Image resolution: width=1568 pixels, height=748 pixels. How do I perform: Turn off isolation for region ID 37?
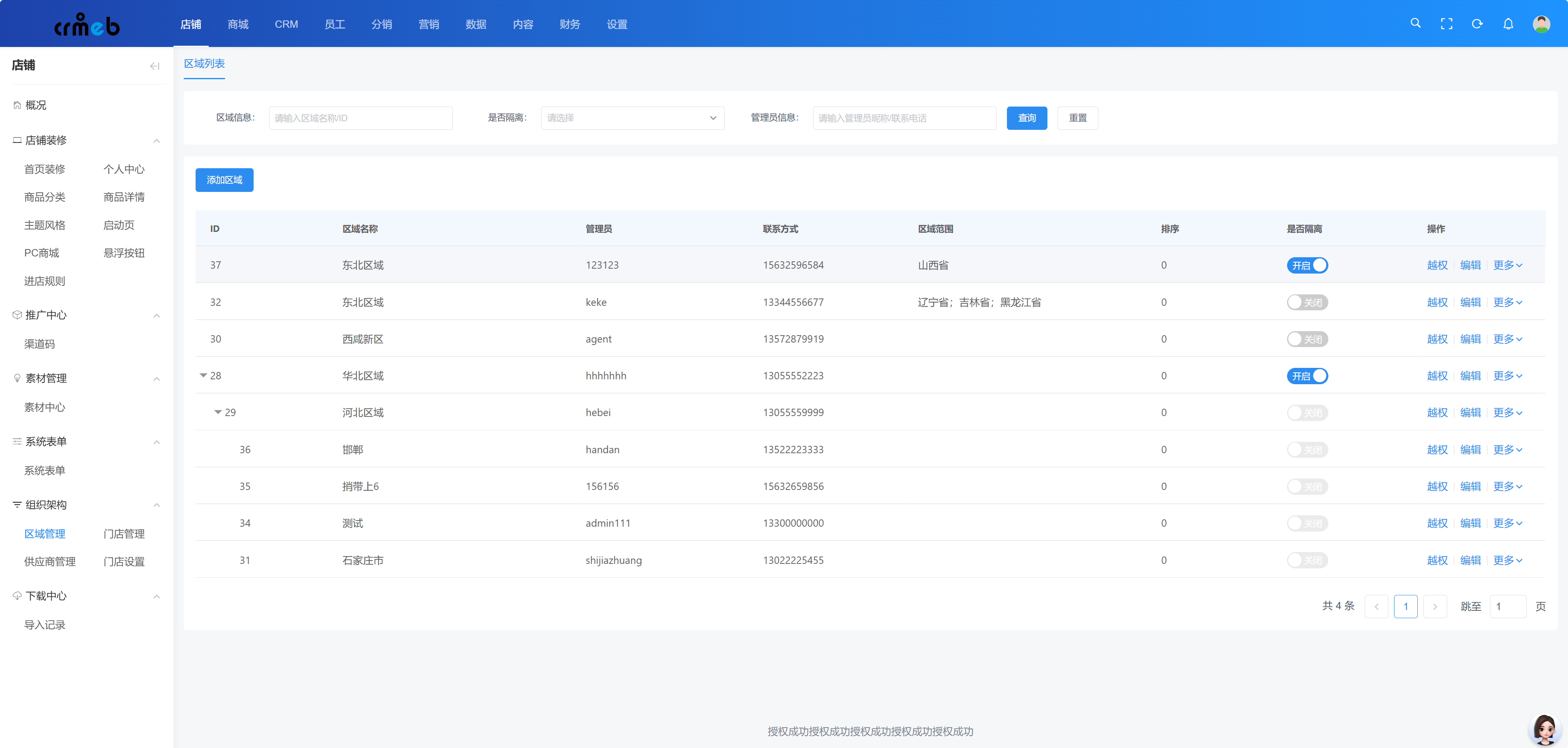tap(1307, 265)
